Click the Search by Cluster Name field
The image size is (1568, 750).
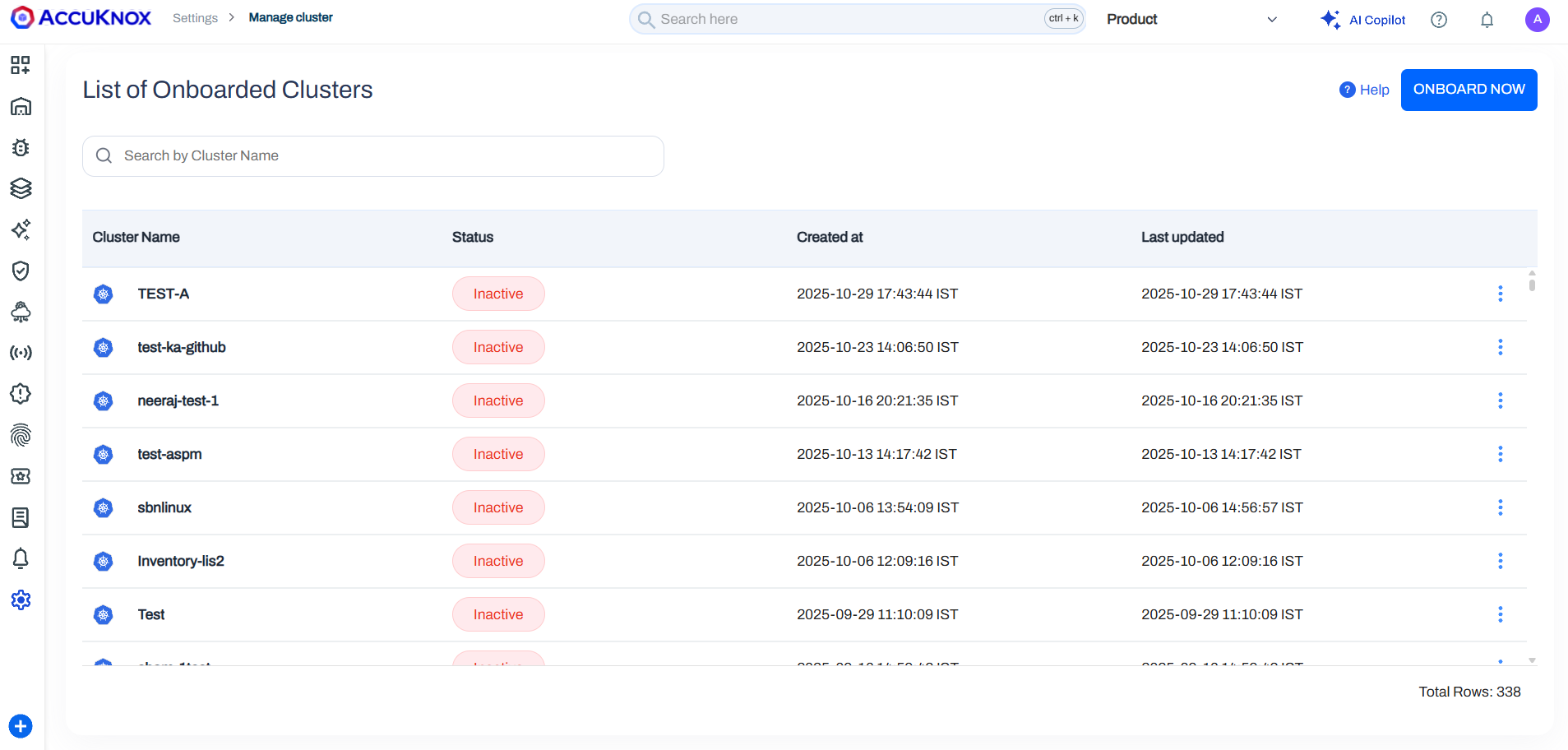[372, 156]
